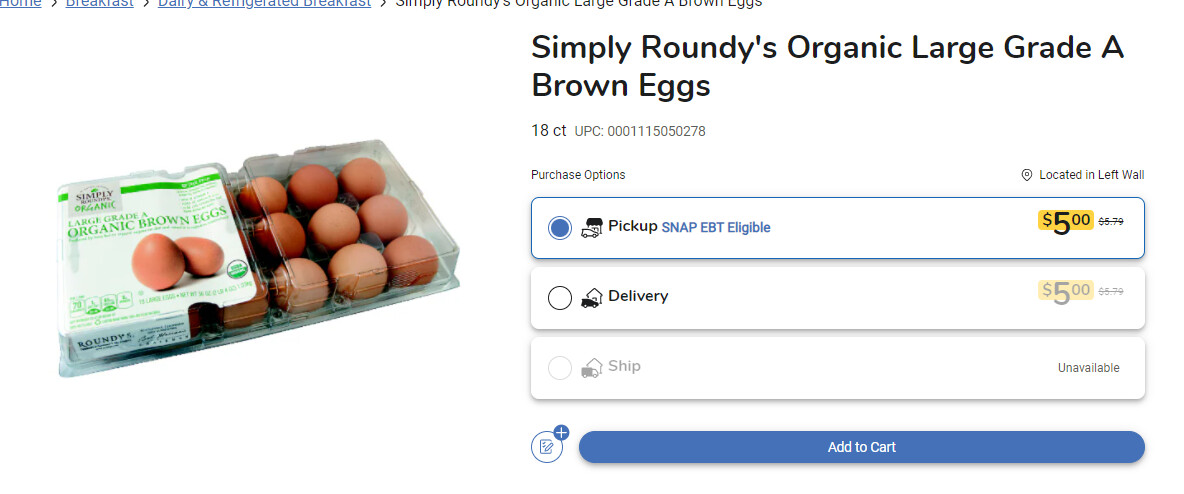This screenshot has height=494, width=1184.
Task: Click the Delivery truck icon
Action: point(591,298)
